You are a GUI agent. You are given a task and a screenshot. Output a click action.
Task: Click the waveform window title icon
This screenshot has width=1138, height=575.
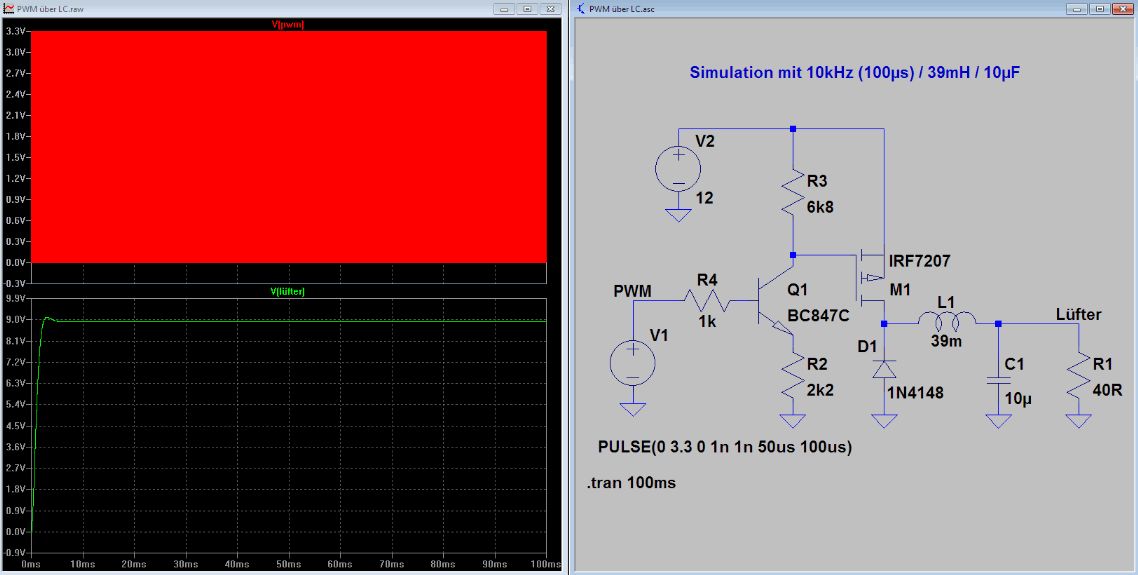point(9,9)
